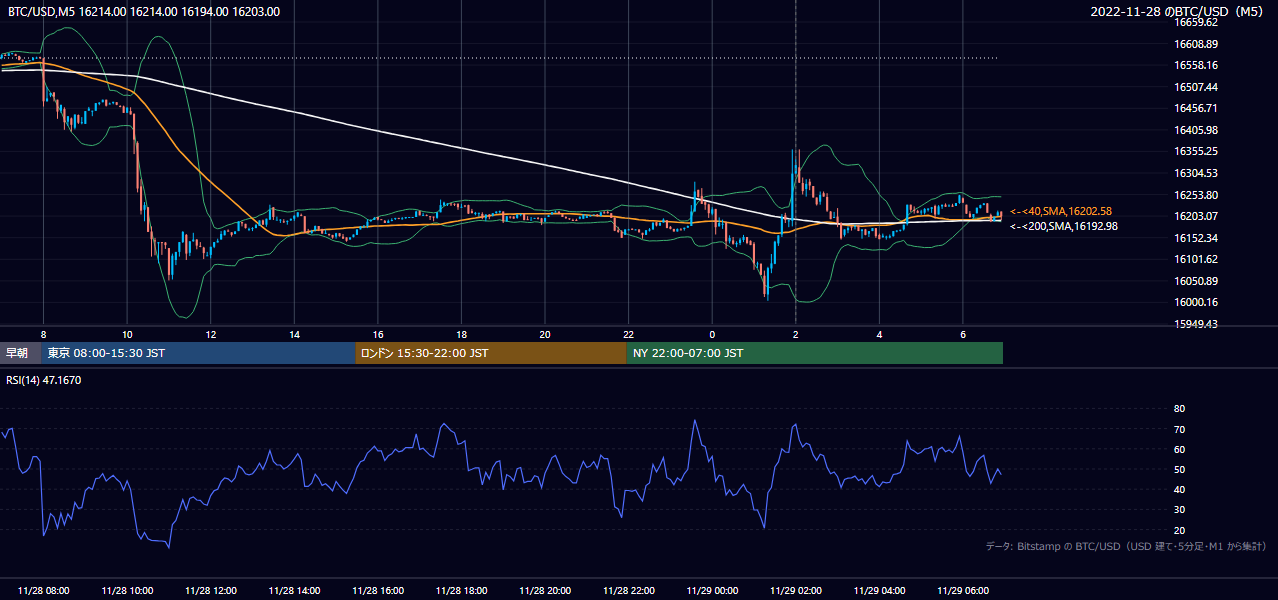Click hour label 8 under price chart
This screenshot has width=1278, height=600.
(43, 333)
